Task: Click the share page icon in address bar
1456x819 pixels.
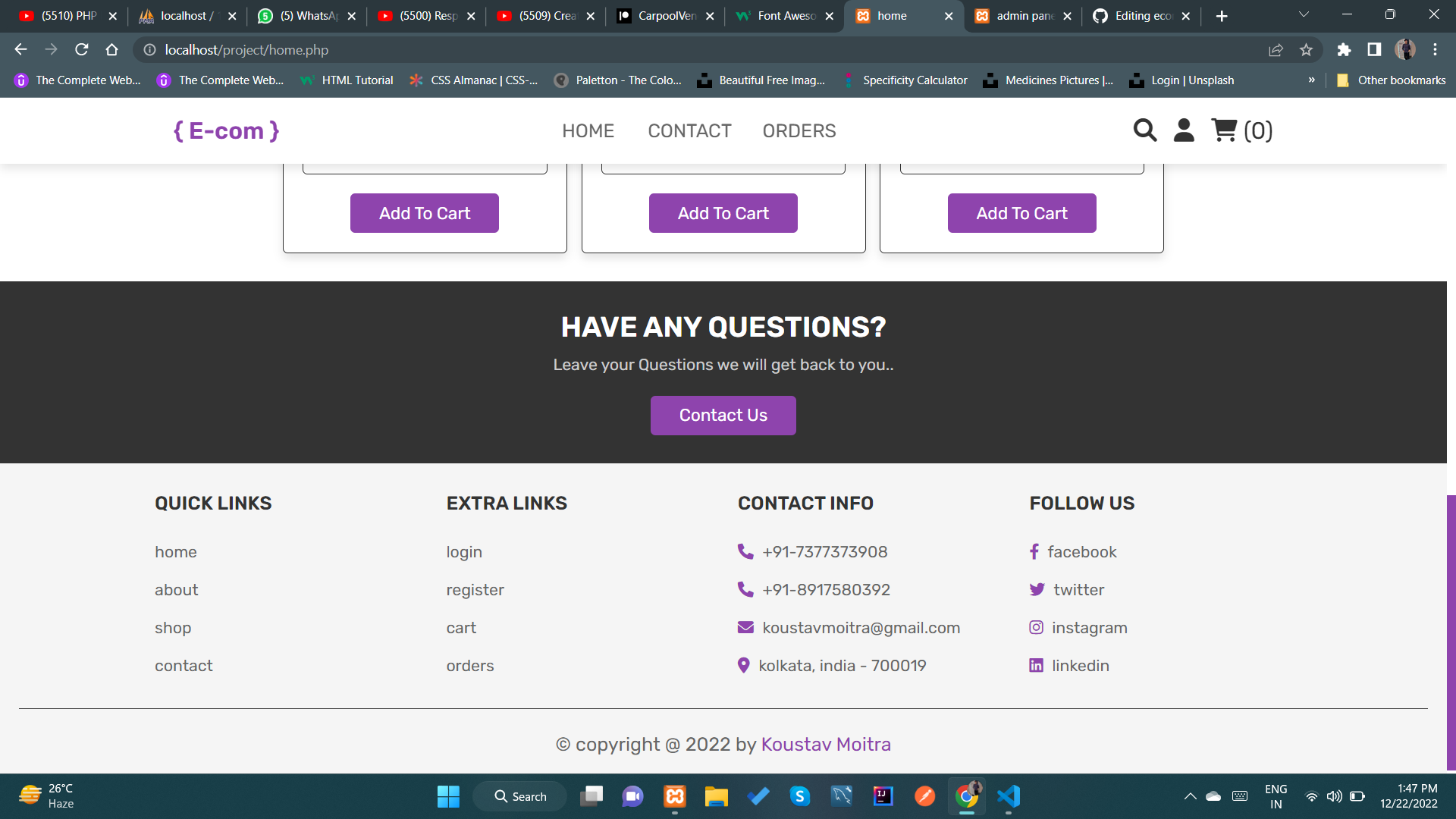Action: [x=1276, y=50]
